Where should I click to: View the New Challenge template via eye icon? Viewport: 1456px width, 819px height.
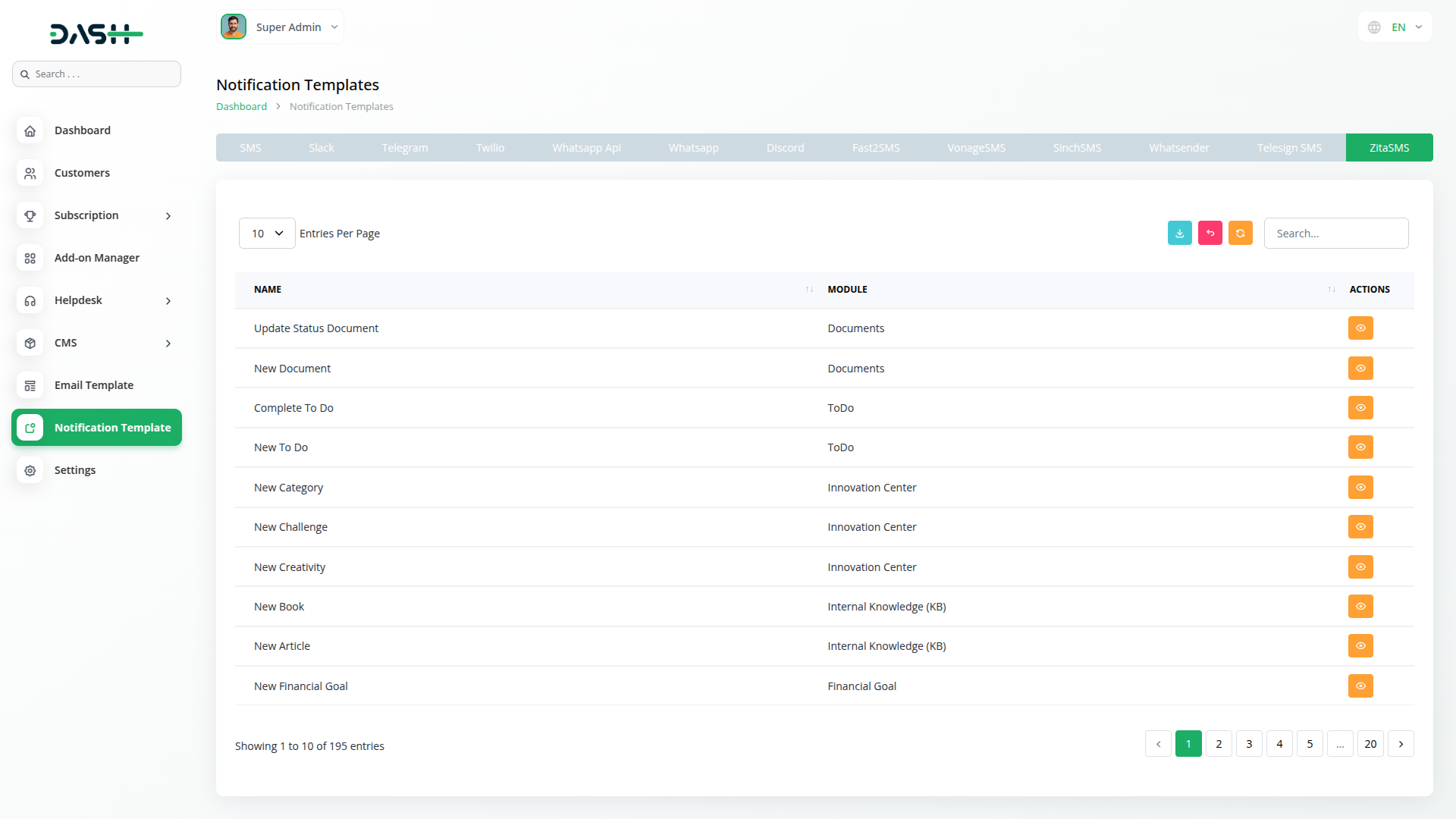click(x=1360, y=527)
